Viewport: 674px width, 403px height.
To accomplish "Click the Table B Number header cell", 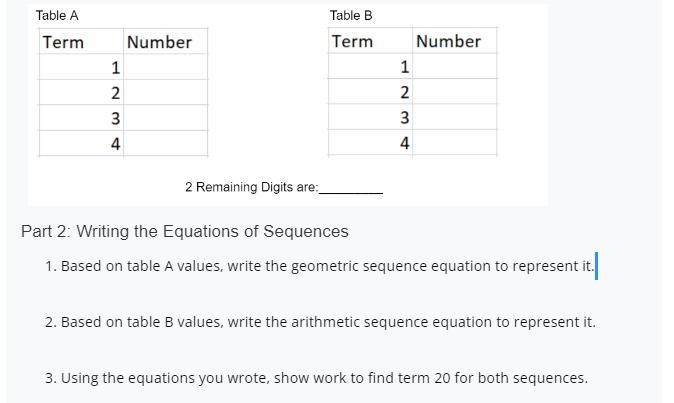I will point(455,40).
